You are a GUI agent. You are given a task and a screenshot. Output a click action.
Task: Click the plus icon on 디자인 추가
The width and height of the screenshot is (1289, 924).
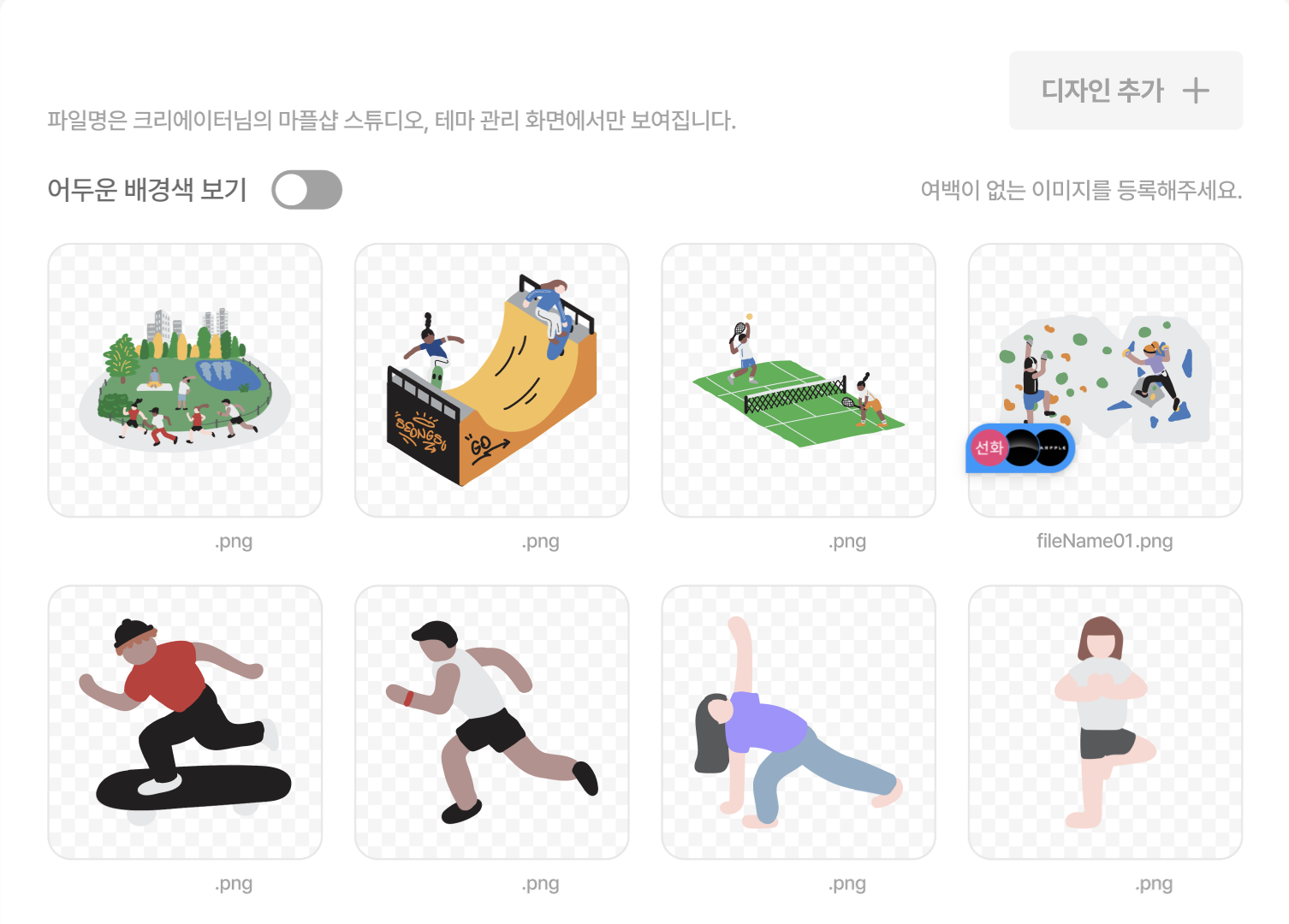[1196, 91]
